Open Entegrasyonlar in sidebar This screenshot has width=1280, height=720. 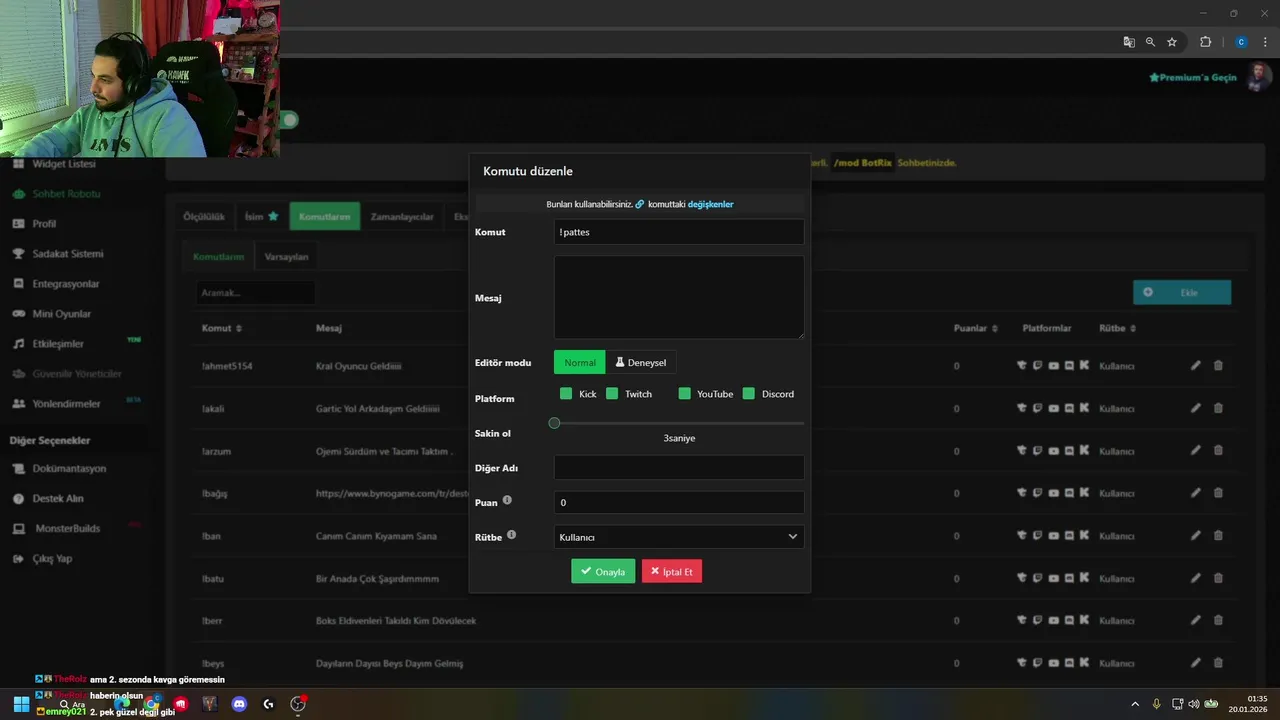66,284
